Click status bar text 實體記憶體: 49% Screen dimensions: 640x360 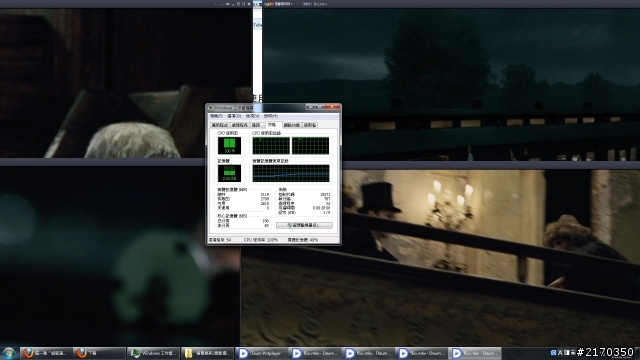click(x=303, y=240)
